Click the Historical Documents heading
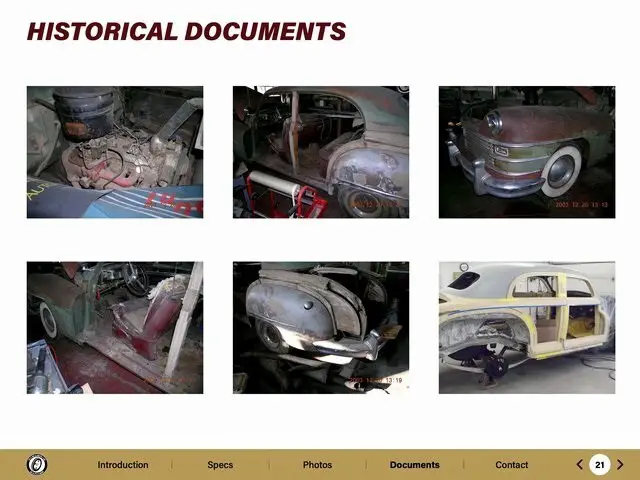This screenshot has height=480, width=640. (x=186, y=32)
